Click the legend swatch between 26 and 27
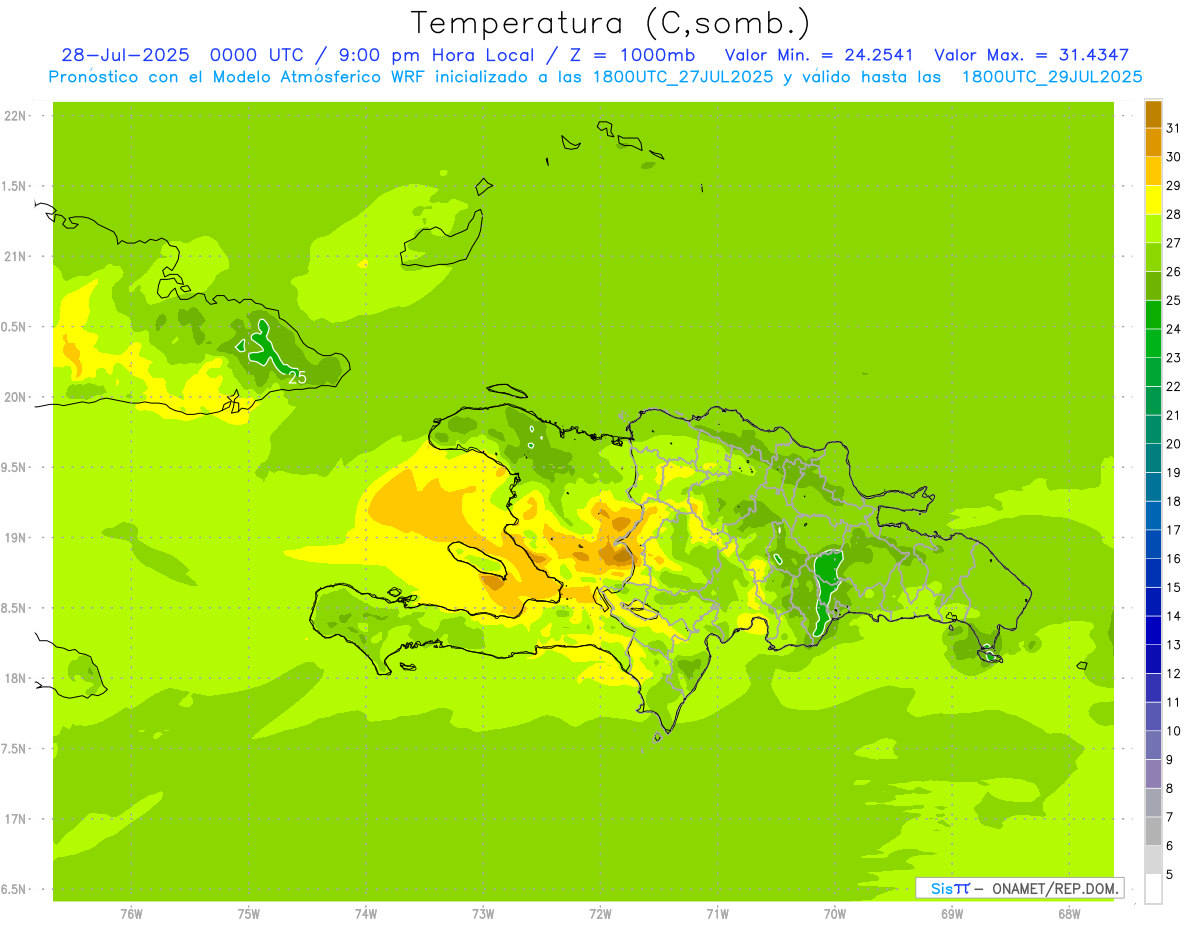Viewport: 1200px width, 927px height. [x=1153, y=257]
